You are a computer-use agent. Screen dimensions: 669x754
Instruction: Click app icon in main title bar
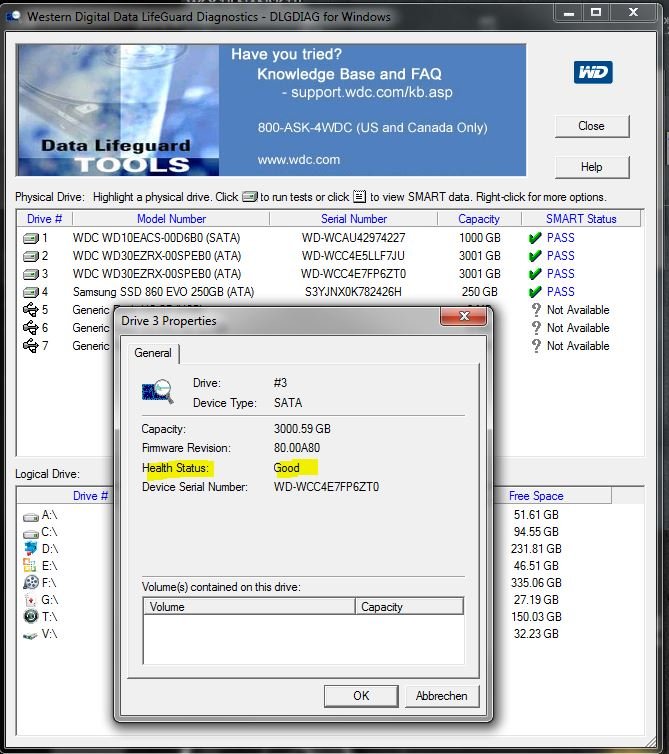[13, 16]
